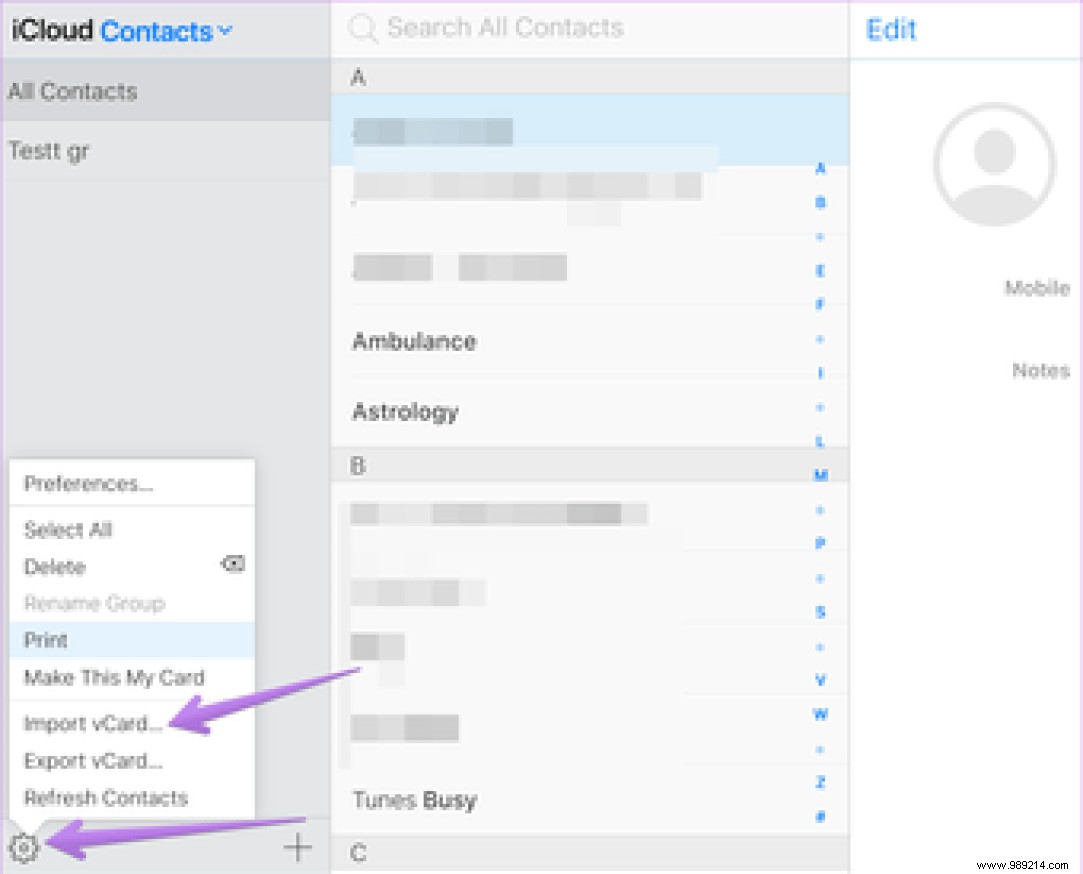Expand the Contacts dropdown chevron
The width and height of the screenshot is (1083, 874).
pos(226,31)
